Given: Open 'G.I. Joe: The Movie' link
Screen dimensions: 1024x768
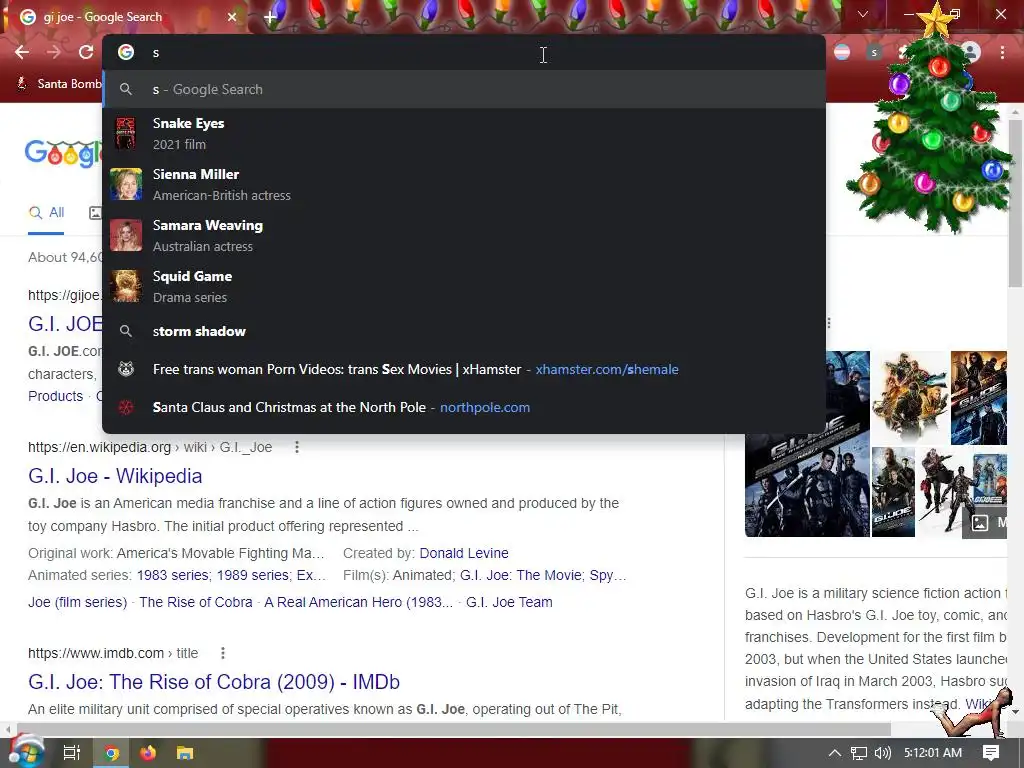Looking at the screenshot, I should click(x=520, y=575).
